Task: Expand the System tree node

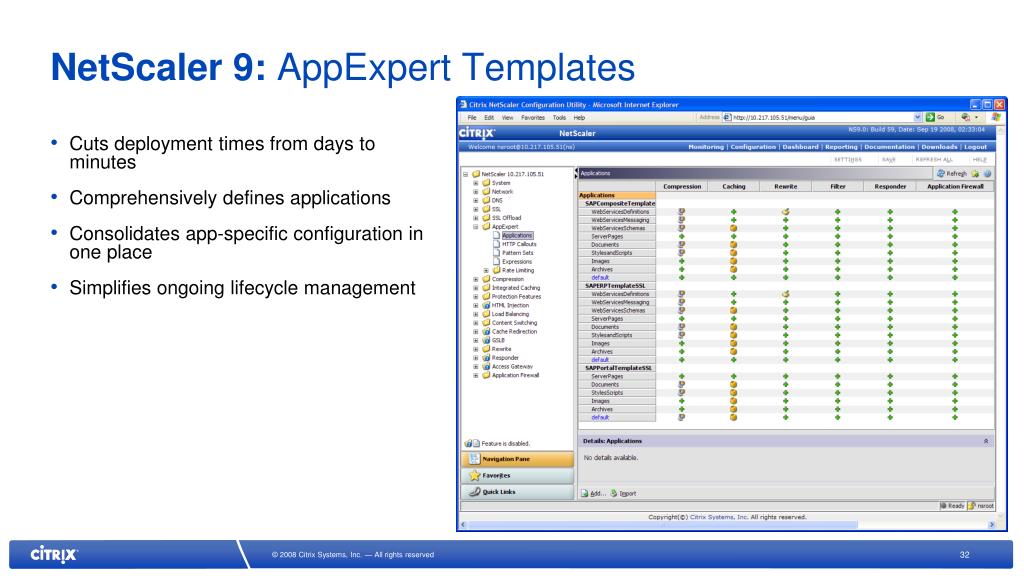Action: click(476, 183)
